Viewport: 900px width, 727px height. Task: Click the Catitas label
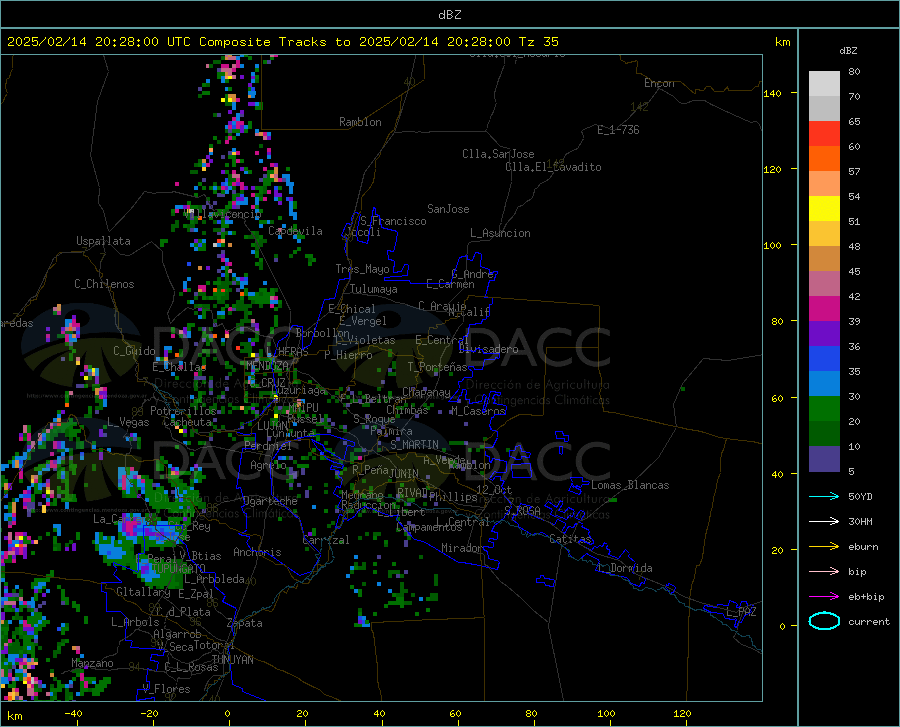coord(570,539)
